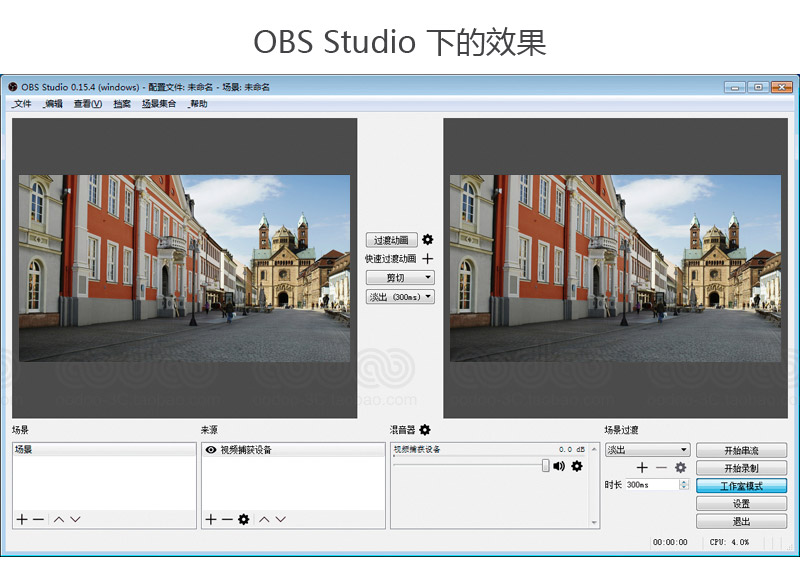Click the 时长 300ms duration field
The width and height of the screenshot is (800, 578).
point(652,485)
